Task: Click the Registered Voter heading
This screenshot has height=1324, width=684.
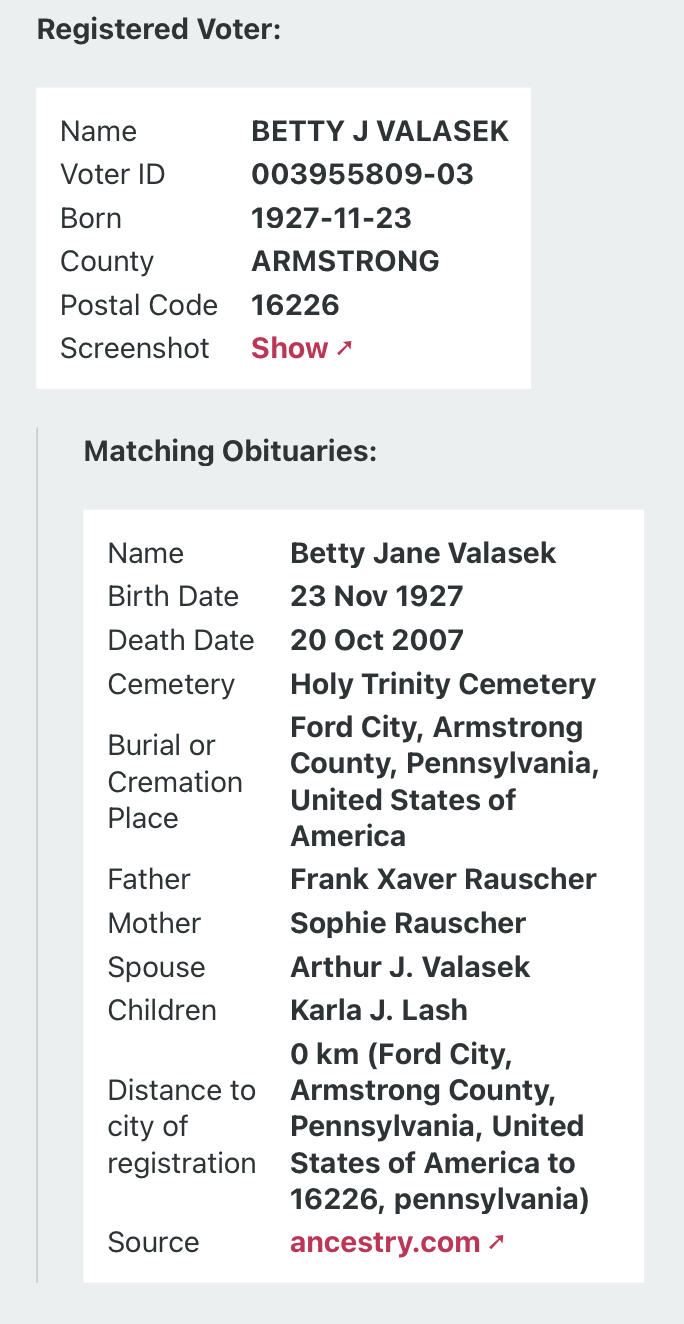Action: click(159, 29)
